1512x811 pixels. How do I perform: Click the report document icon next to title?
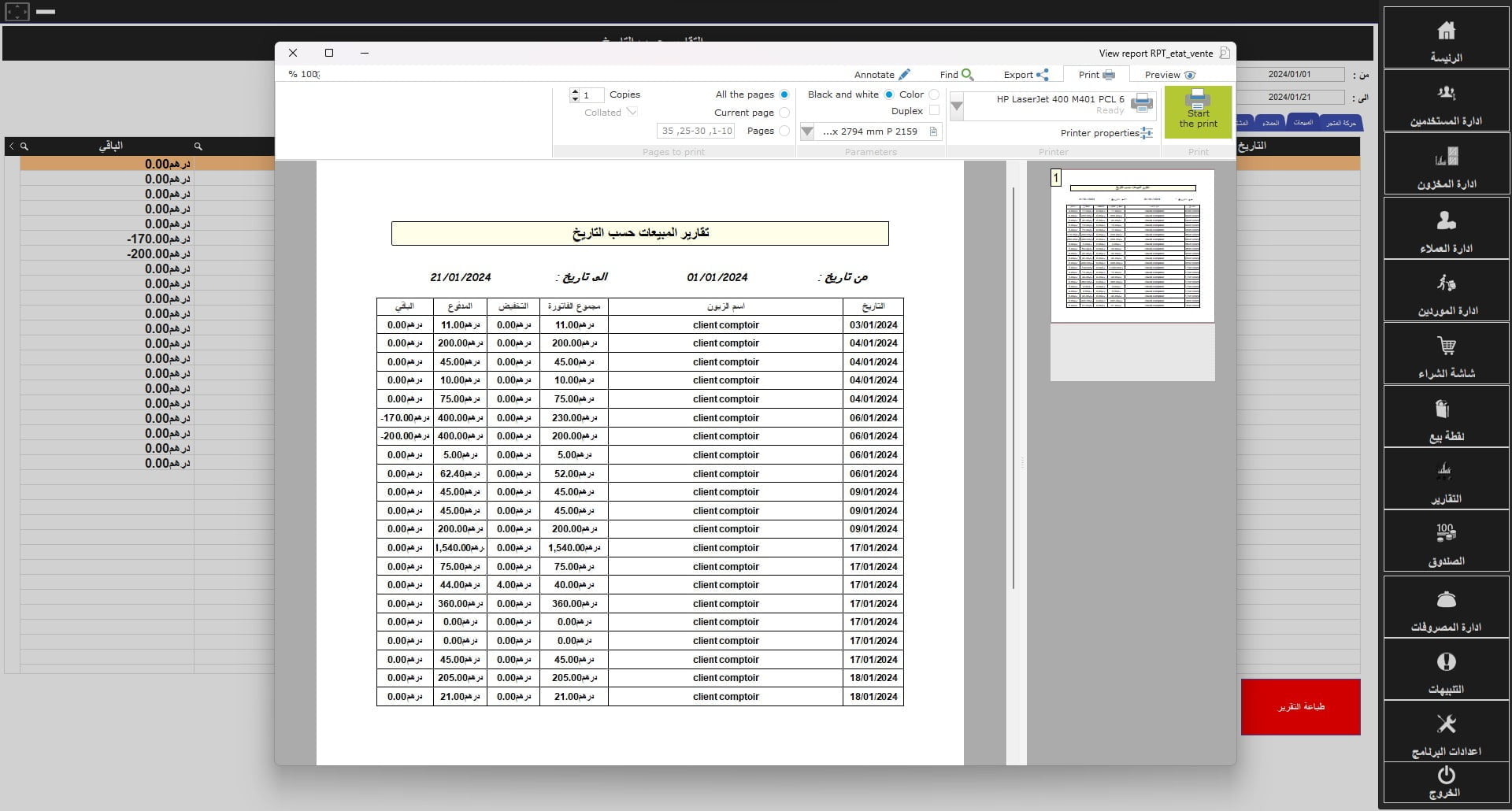click(x=1225, y=53)
